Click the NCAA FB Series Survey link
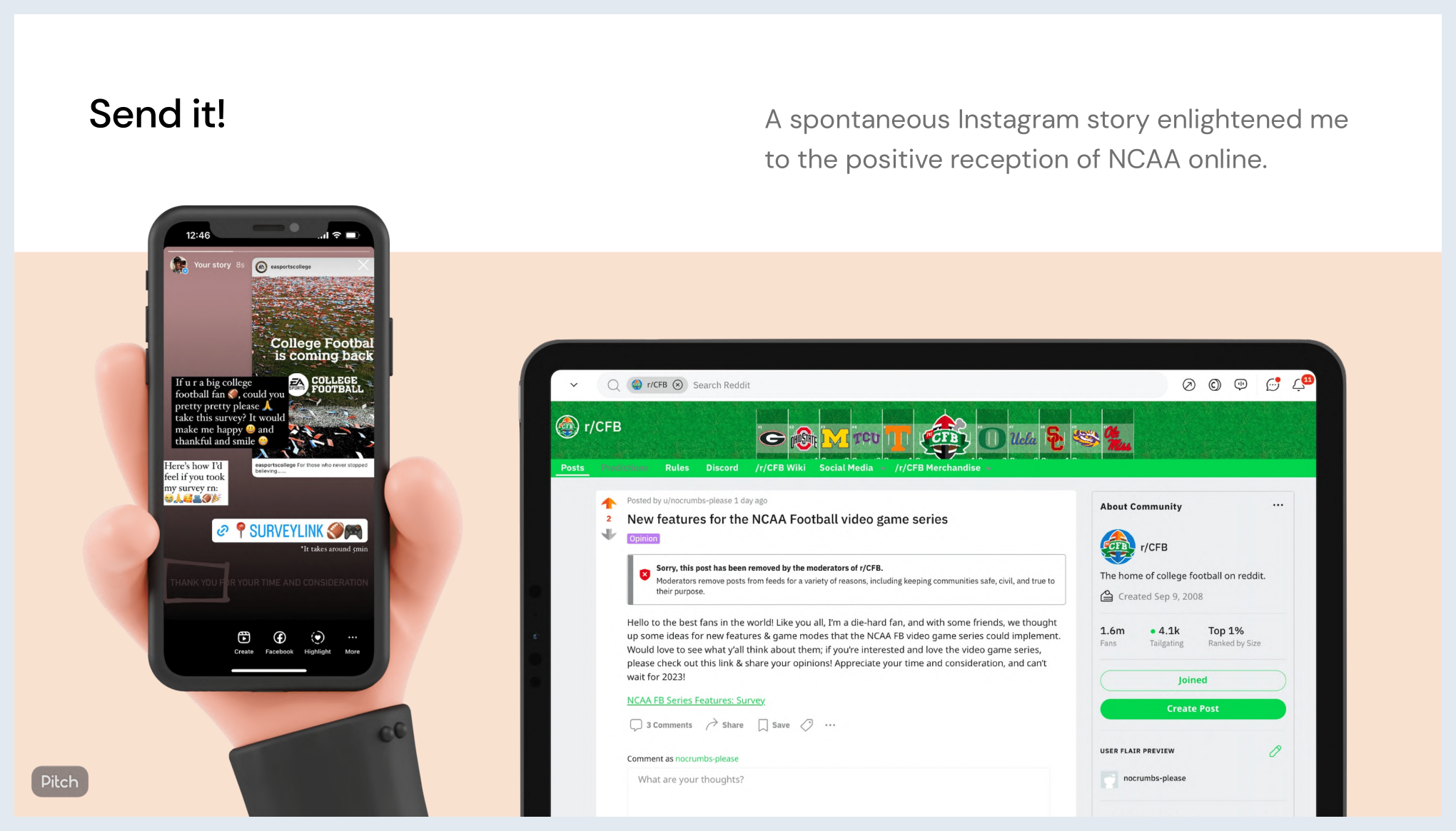The width and height of the screenshot is (1456, 831). 696,700
